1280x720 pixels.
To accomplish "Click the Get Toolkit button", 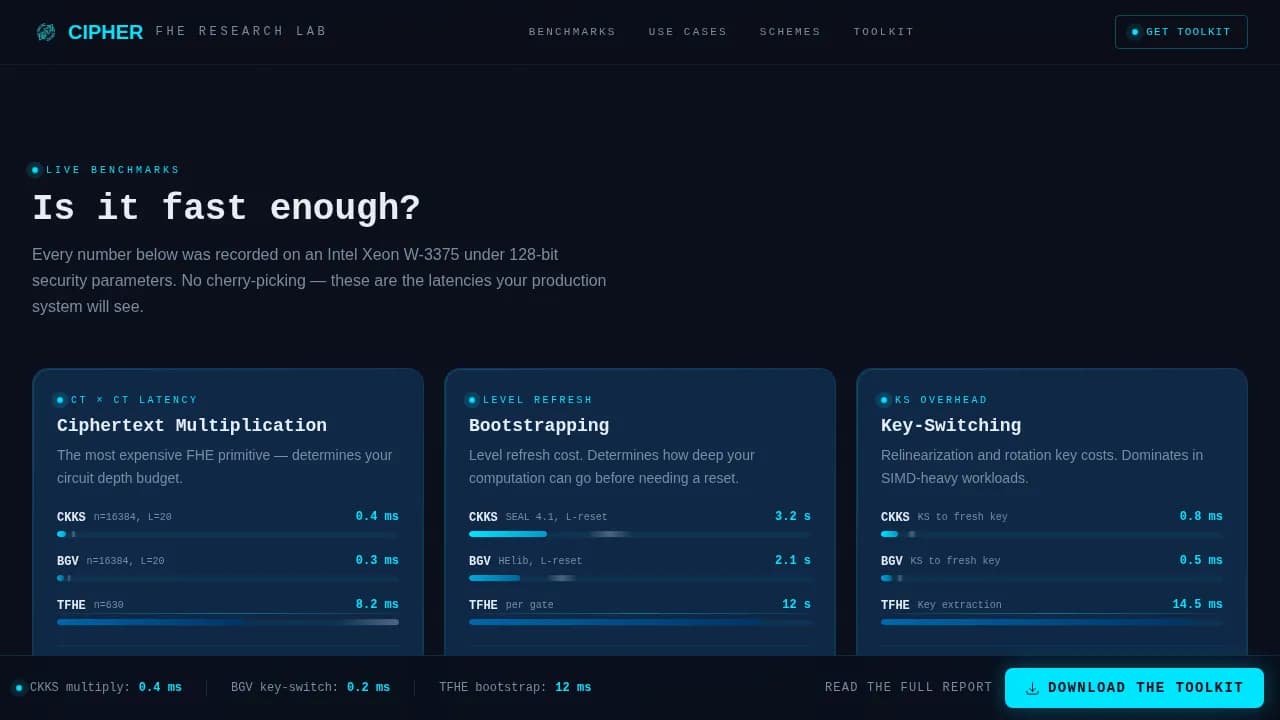I will 1181,32.
